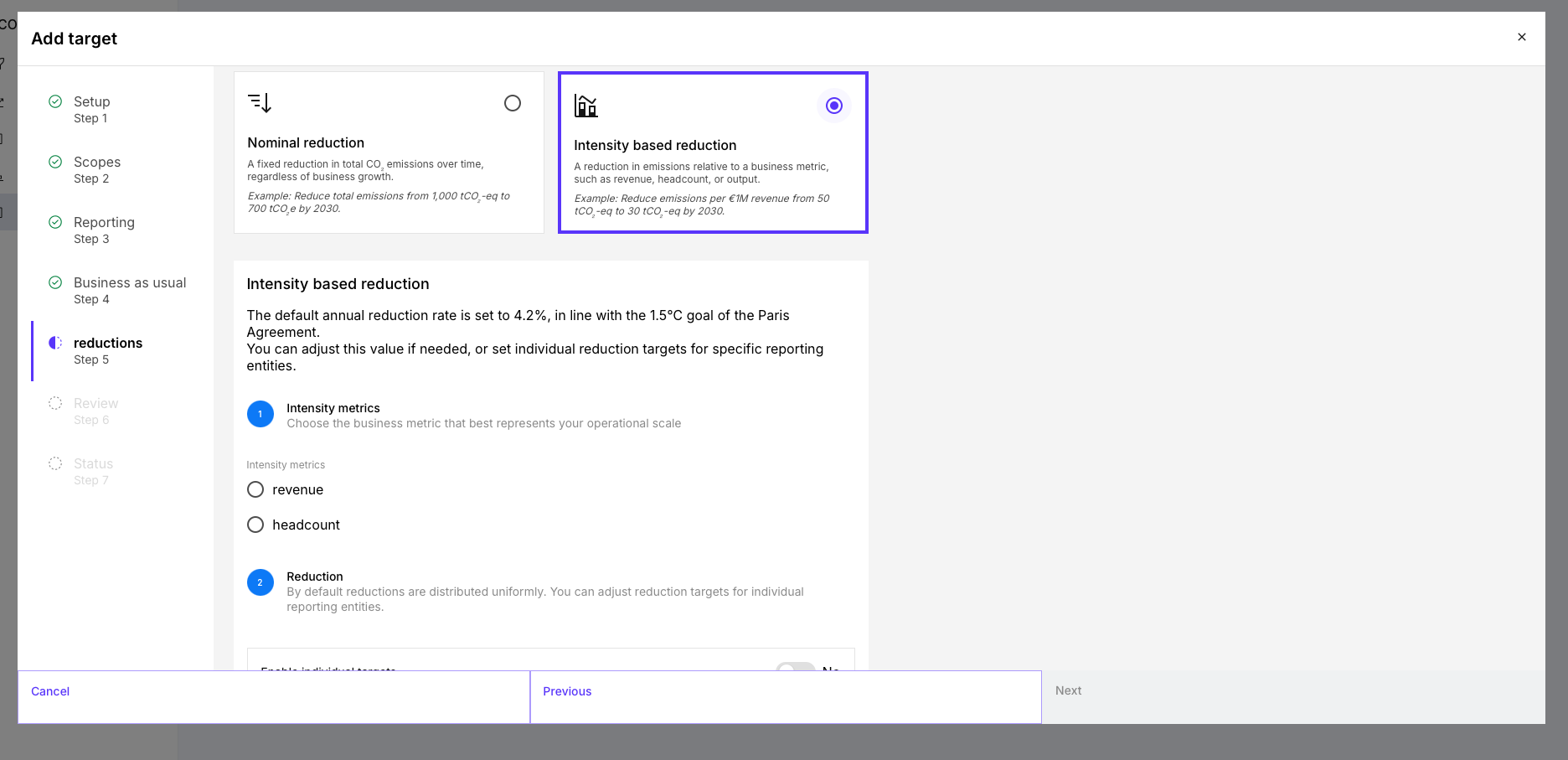Click step number 2 Reduction badge
The height and width of the screenshot is (760, 1568).
coord(260,582)
